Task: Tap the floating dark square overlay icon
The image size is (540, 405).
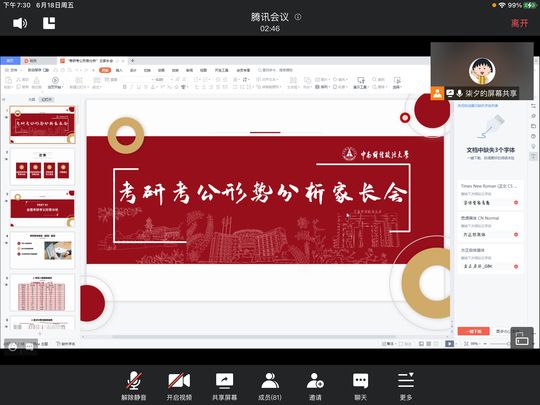Action: [x=522, y=338]
